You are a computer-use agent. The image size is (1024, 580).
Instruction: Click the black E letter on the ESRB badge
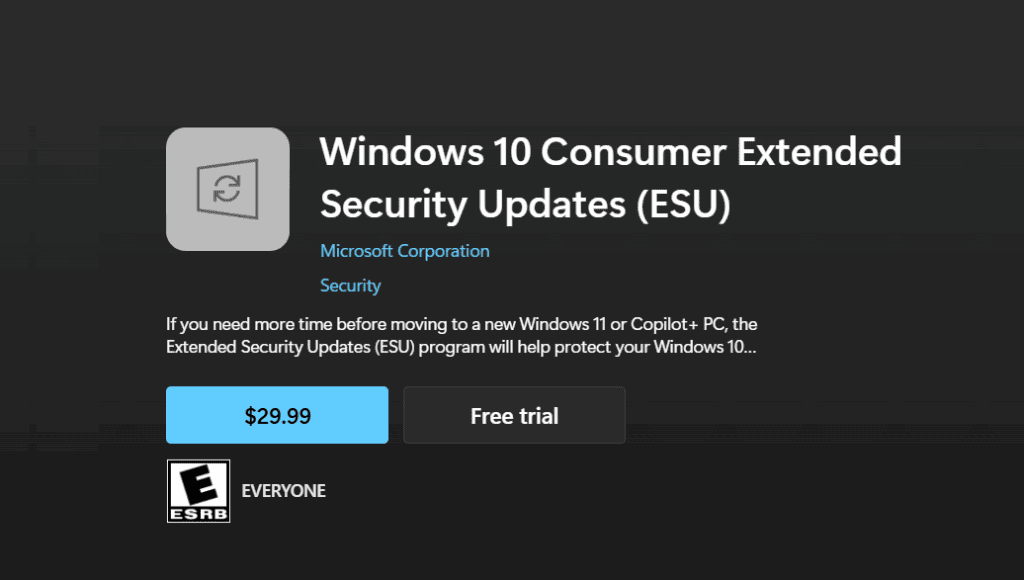click(197, 483)
